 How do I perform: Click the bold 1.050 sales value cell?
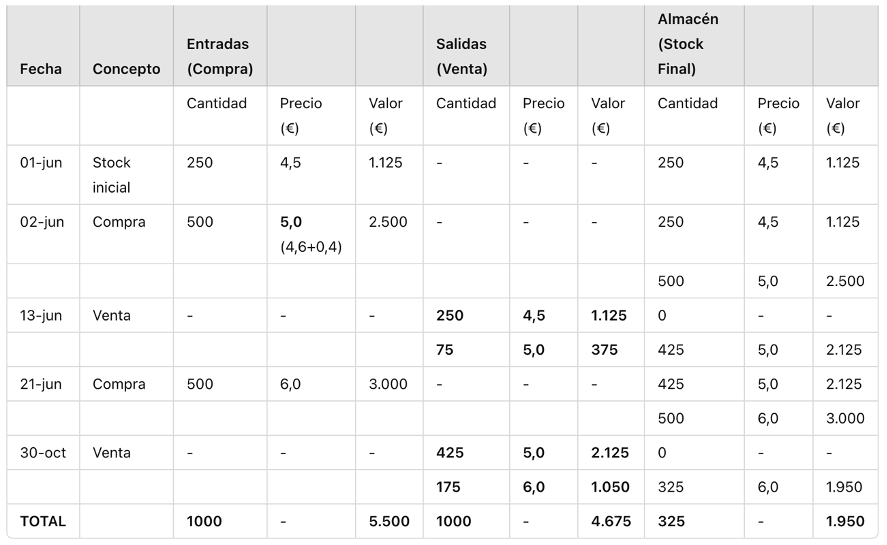(x=610, y=487)
